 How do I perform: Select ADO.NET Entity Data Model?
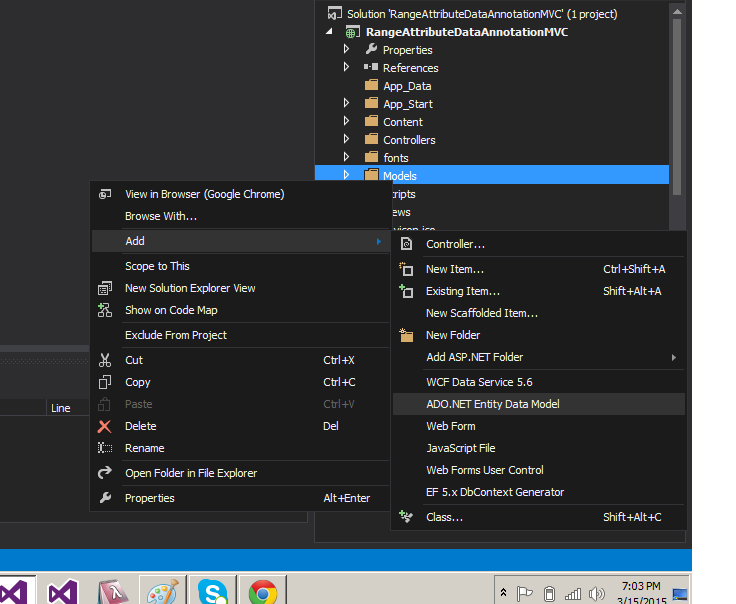538,404
